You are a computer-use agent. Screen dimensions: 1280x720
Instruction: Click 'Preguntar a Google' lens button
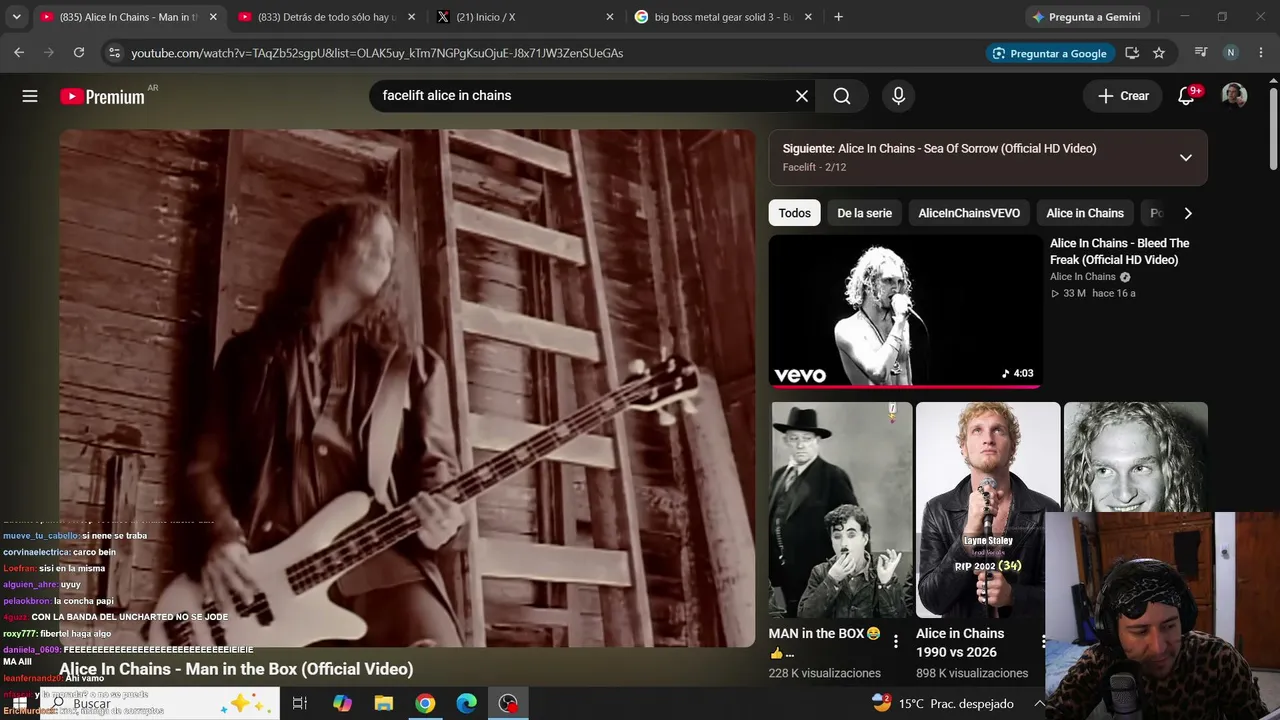(x=1049, y=53)
